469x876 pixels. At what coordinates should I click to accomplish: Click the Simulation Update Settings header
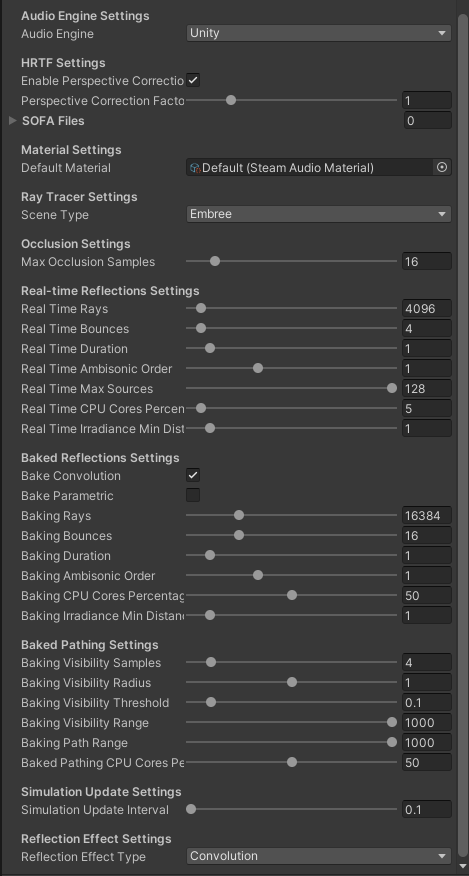point(101,792)
